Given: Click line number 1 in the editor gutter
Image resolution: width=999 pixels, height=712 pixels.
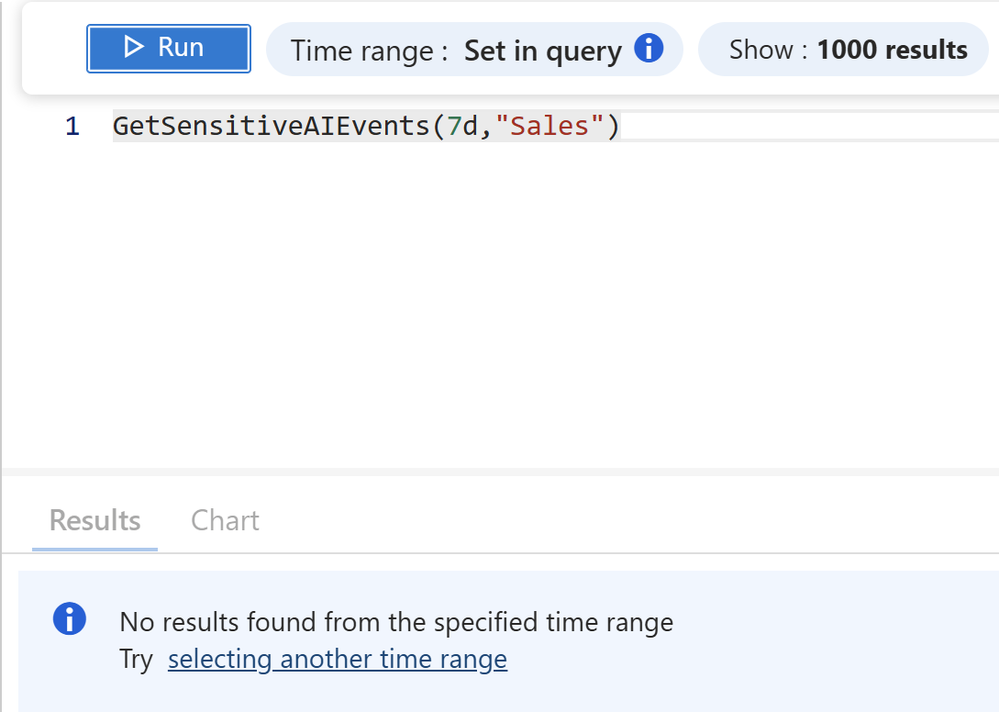Looking at the screenshot, I should 72,127.
